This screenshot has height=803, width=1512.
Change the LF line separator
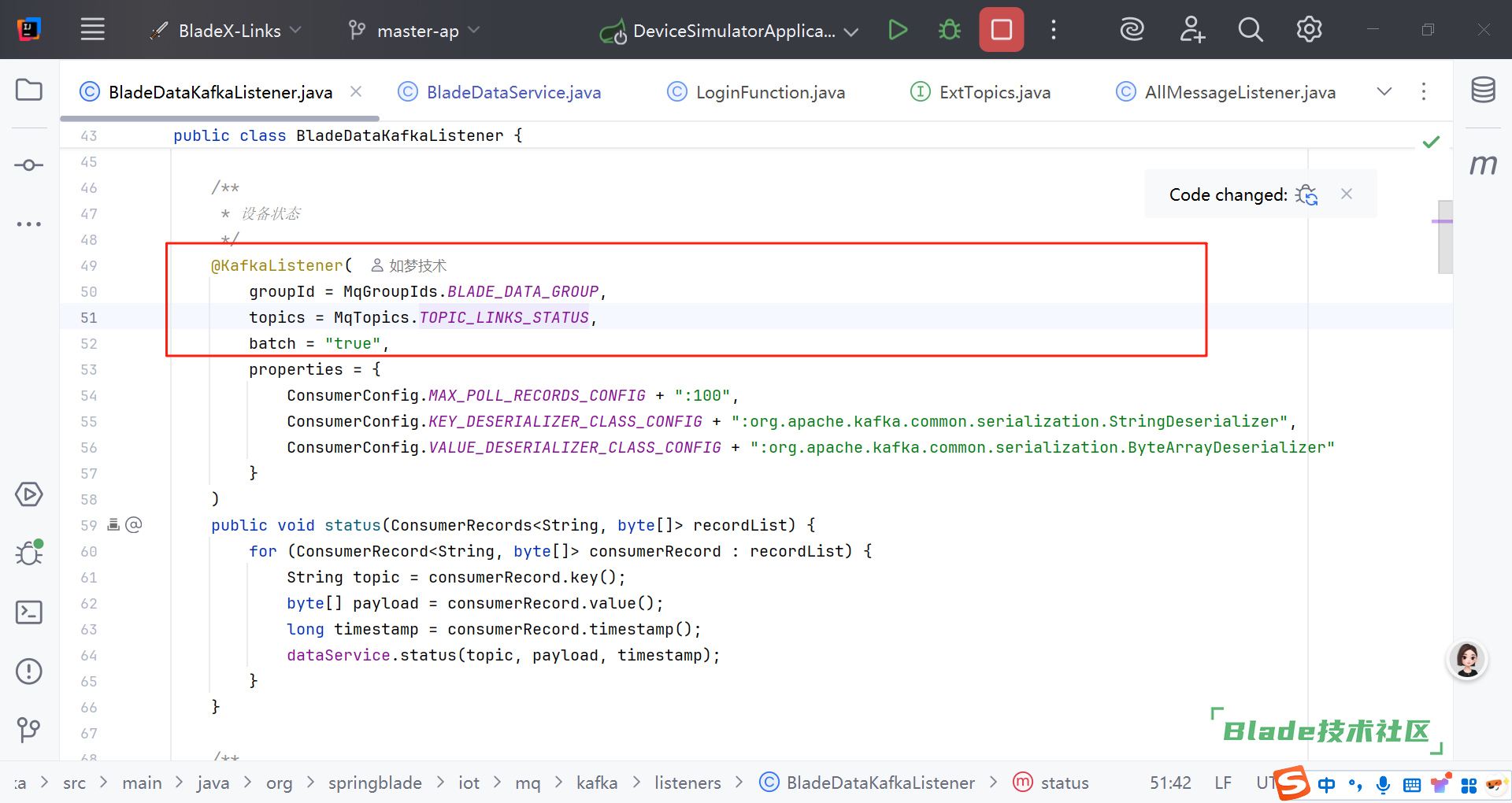click(x=1223, y=783)
